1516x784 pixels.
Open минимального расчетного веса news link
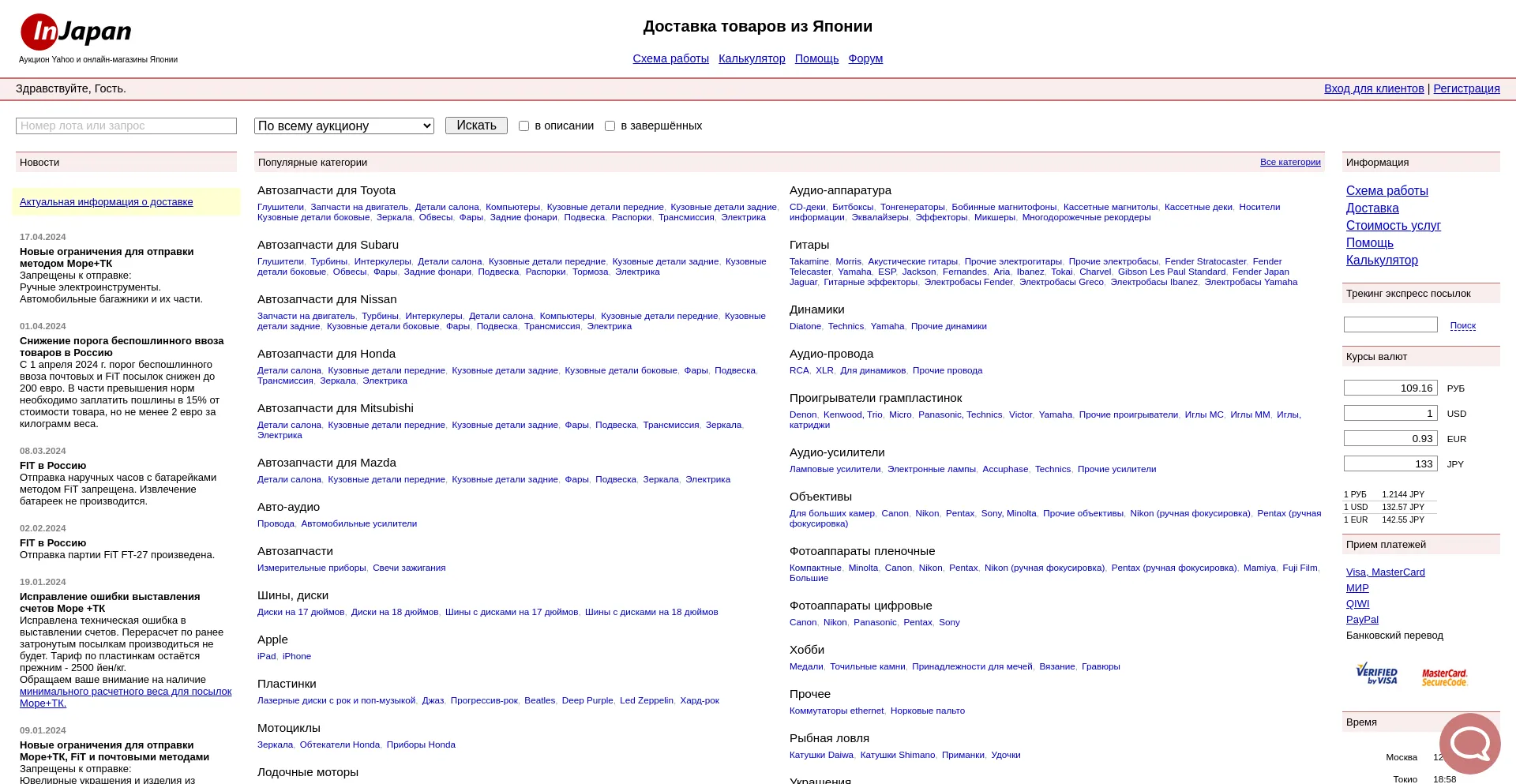click(x=126, y=697)
